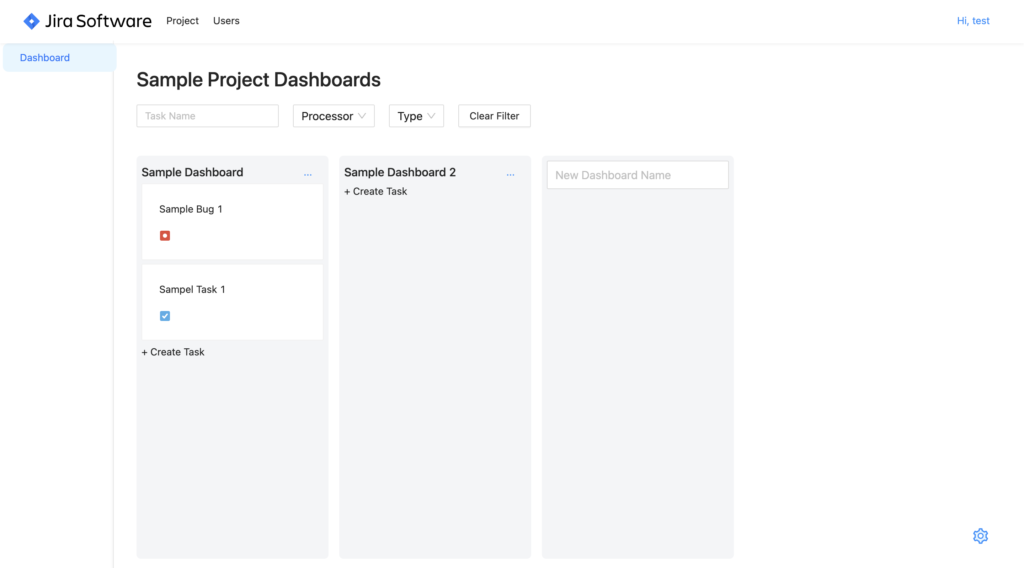Click the blue task checkmark icon
Image resolution: width=1024 pixels, height=568 pixels.
tap(165, 316)
